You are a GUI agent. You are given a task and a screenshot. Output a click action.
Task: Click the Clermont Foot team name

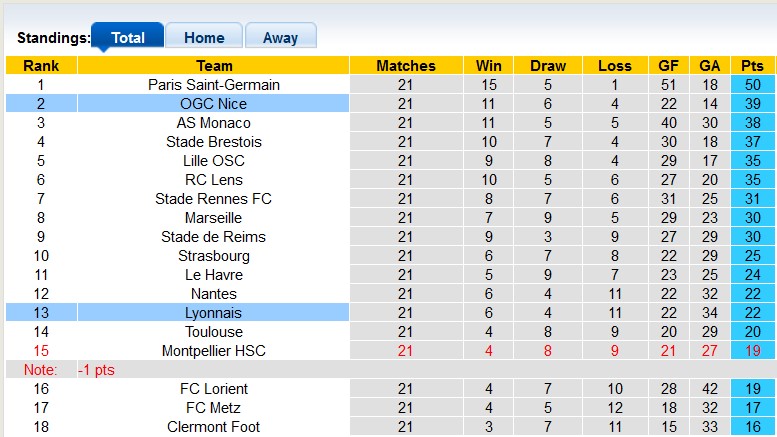[214, 427]
